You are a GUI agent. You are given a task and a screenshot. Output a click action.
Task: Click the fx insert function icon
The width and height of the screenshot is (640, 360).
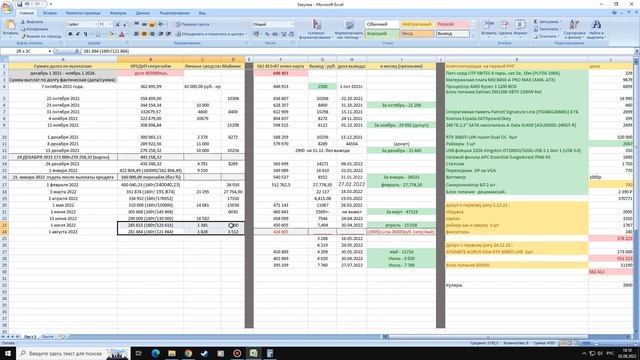click(77, 51)
